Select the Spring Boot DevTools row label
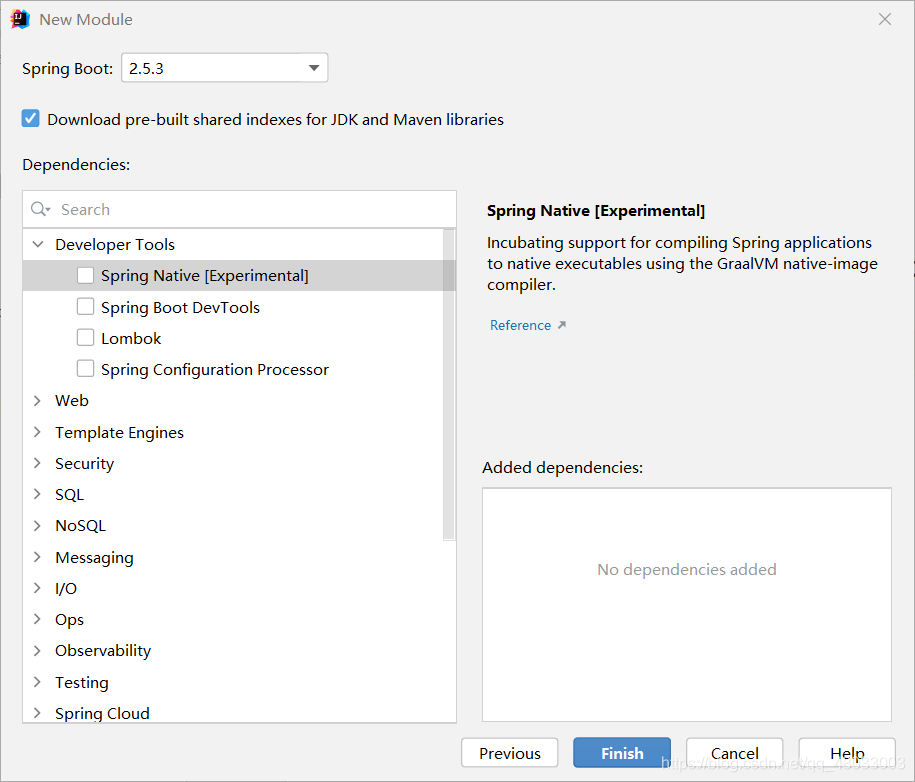Image resolution: width=915 pixels, height=782 pixels. pyautogui.click(x=180, y=307)
